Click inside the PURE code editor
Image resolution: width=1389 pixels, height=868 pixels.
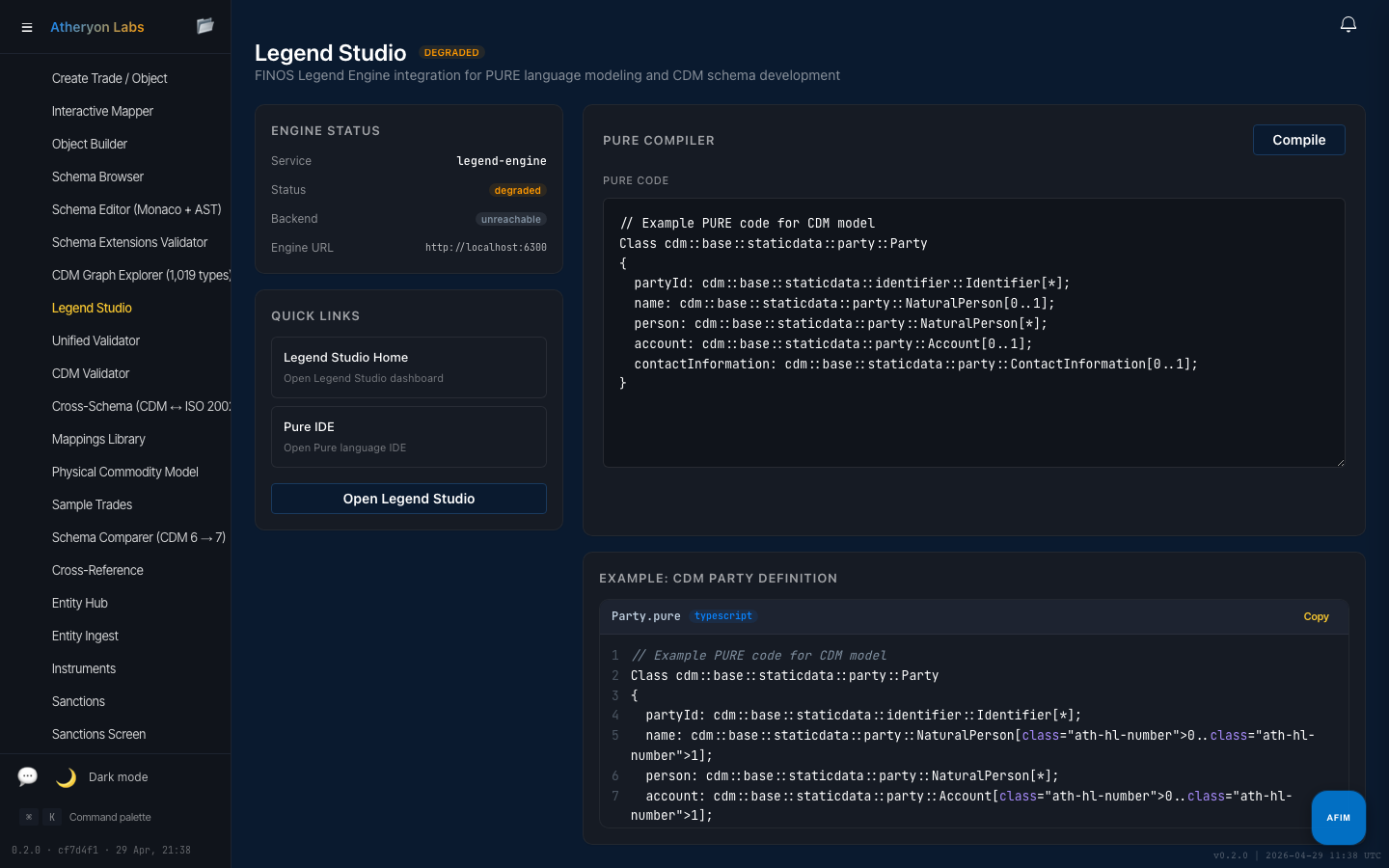[x=974, y=333]
